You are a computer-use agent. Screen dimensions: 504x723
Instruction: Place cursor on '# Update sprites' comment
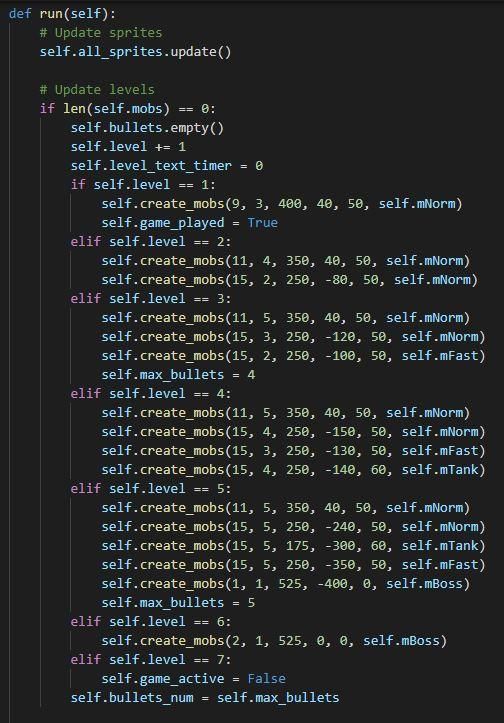tap(101, 33)
